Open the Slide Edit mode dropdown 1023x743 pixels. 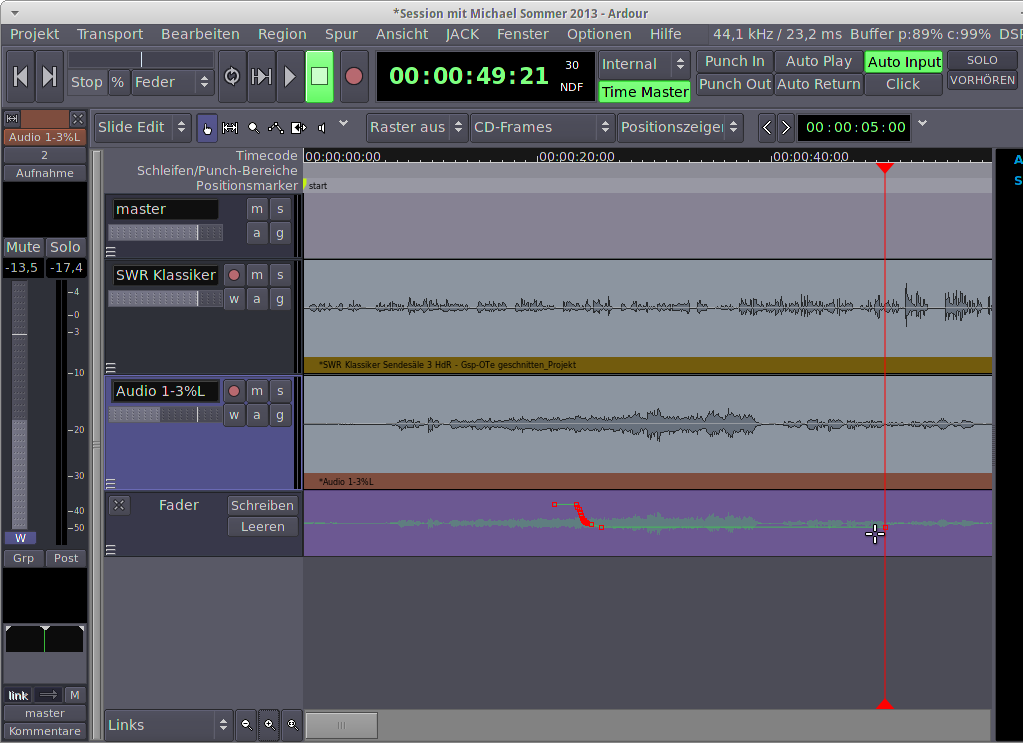click(x=143, y=127)
